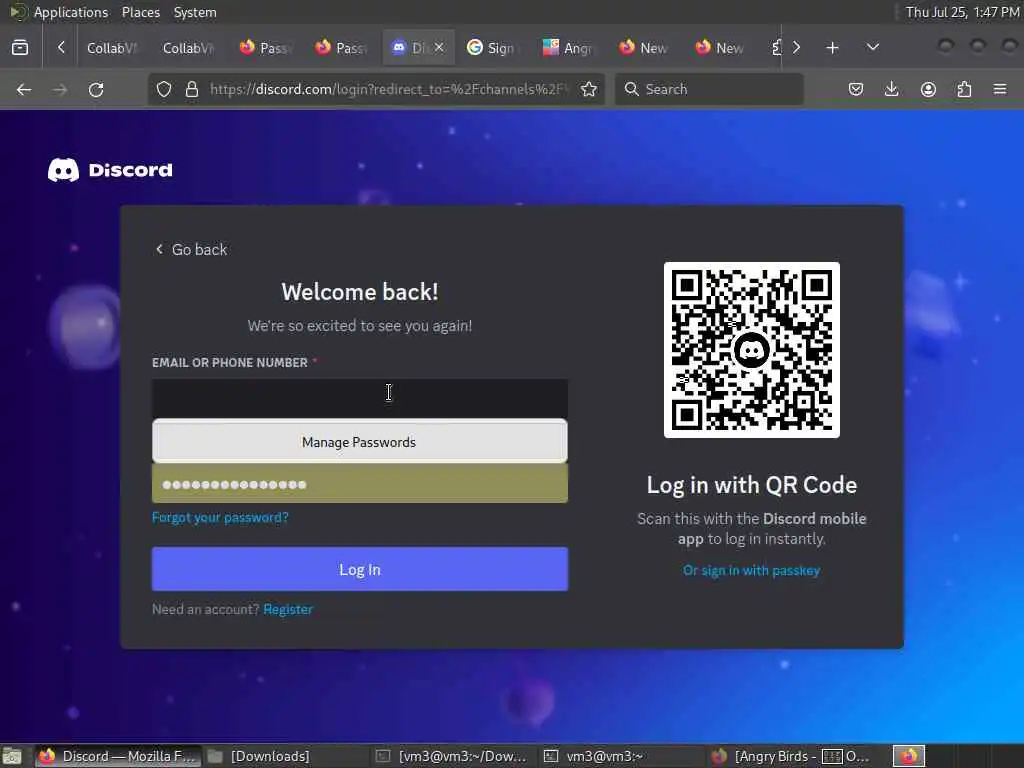Click the Firefox Search box

pyautogui.click(x=709, y=89)
